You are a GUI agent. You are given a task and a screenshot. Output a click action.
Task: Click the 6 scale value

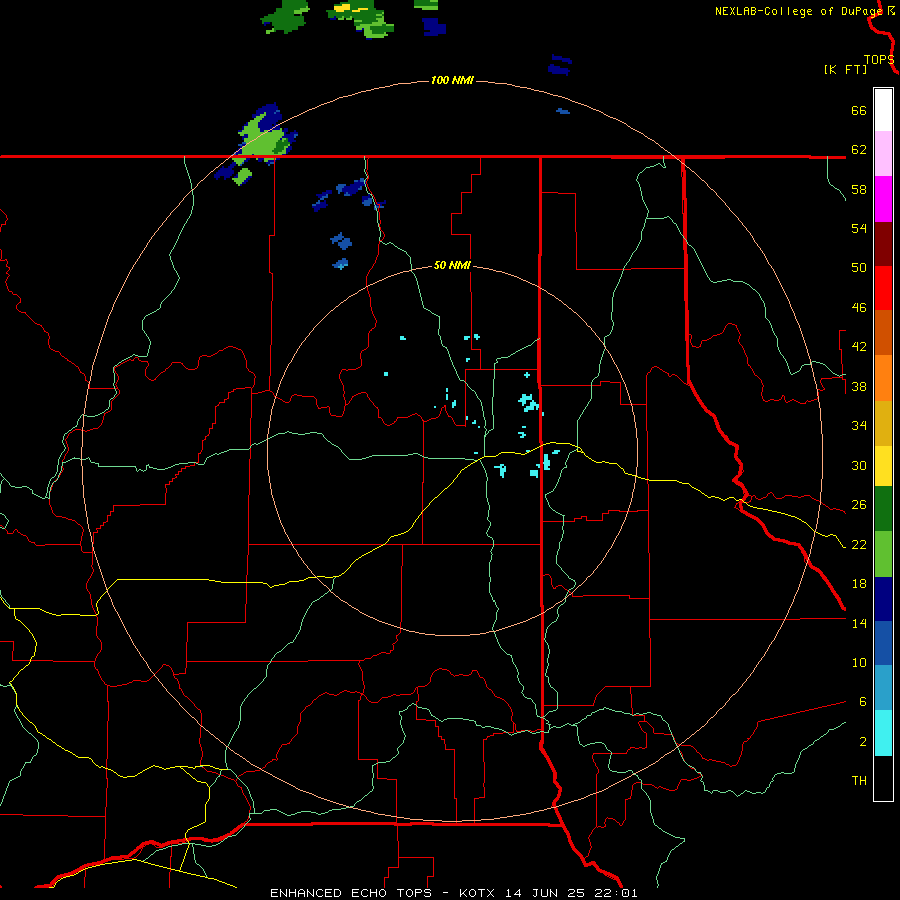coord(863,702)
